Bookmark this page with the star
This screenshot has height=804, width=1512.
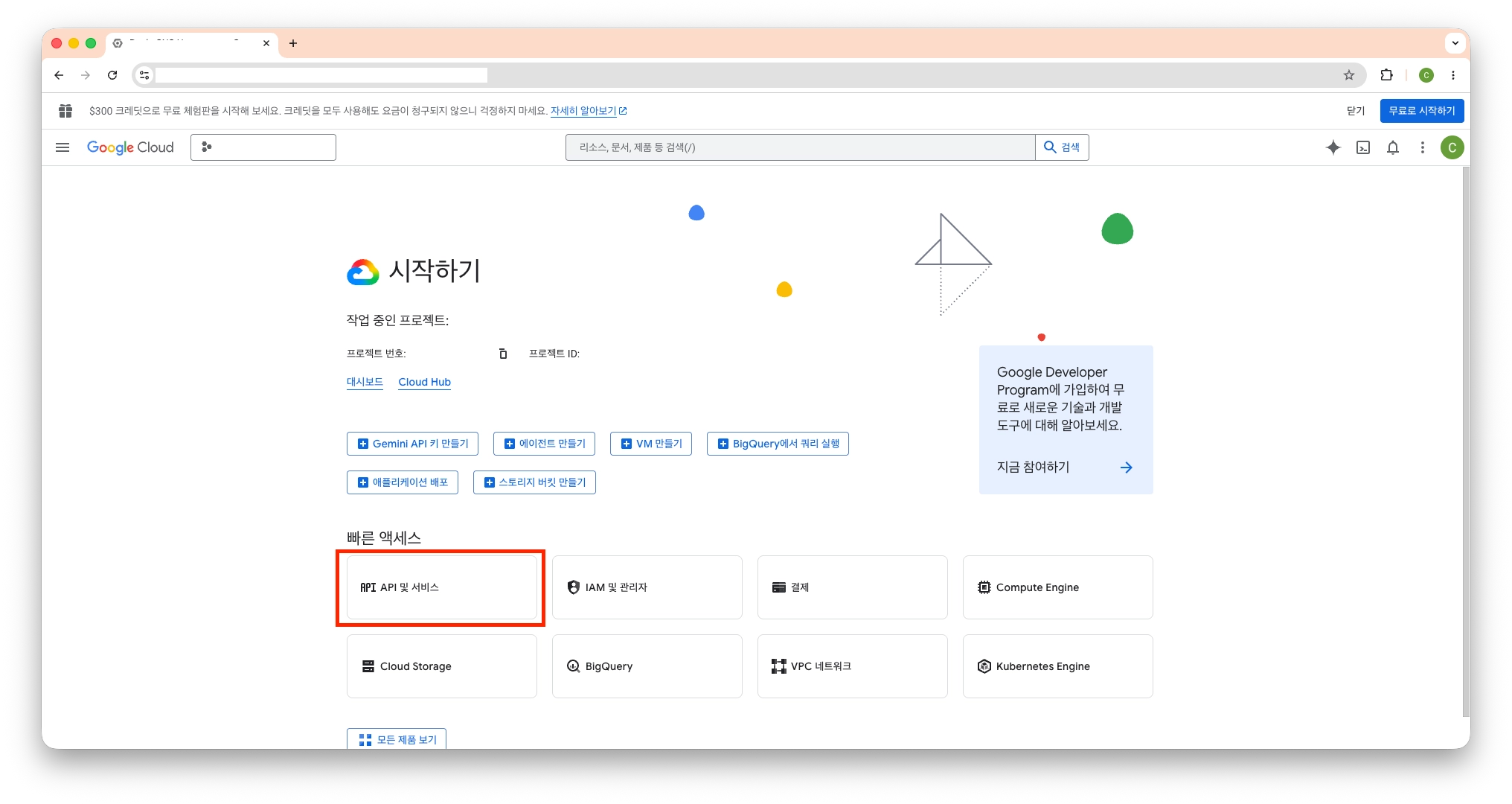(x=1349, y=75)
